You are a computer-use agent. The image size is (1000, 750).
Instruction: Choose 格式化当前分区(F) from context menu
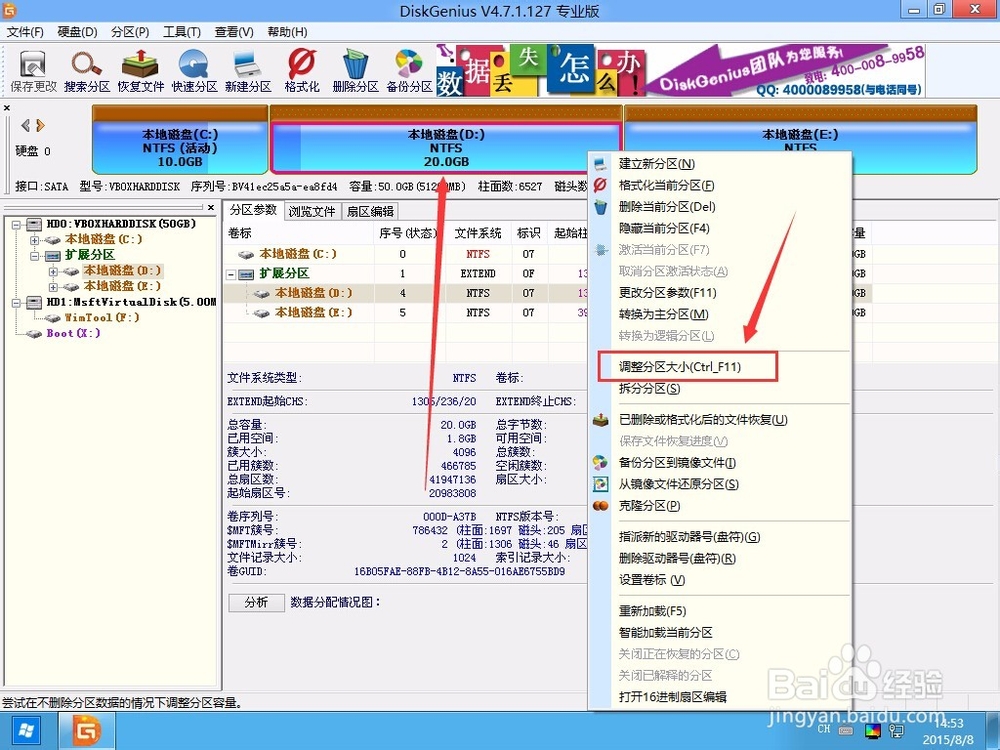click(x=719, y=186)
